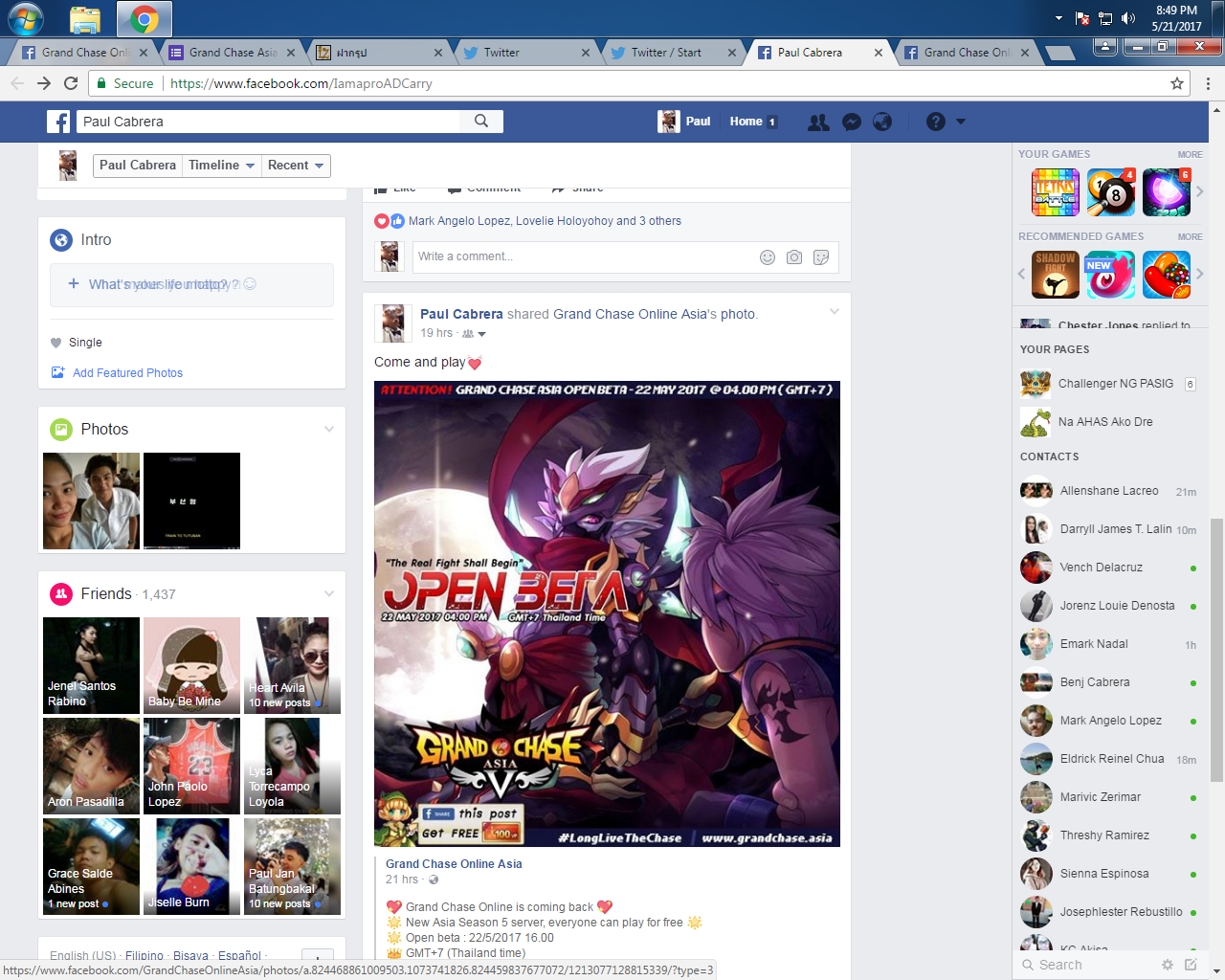Open Paul Cabrera name button in header
Viewport: 1225px width, 980px height.
pyautogui.click(x=138, y=166)
